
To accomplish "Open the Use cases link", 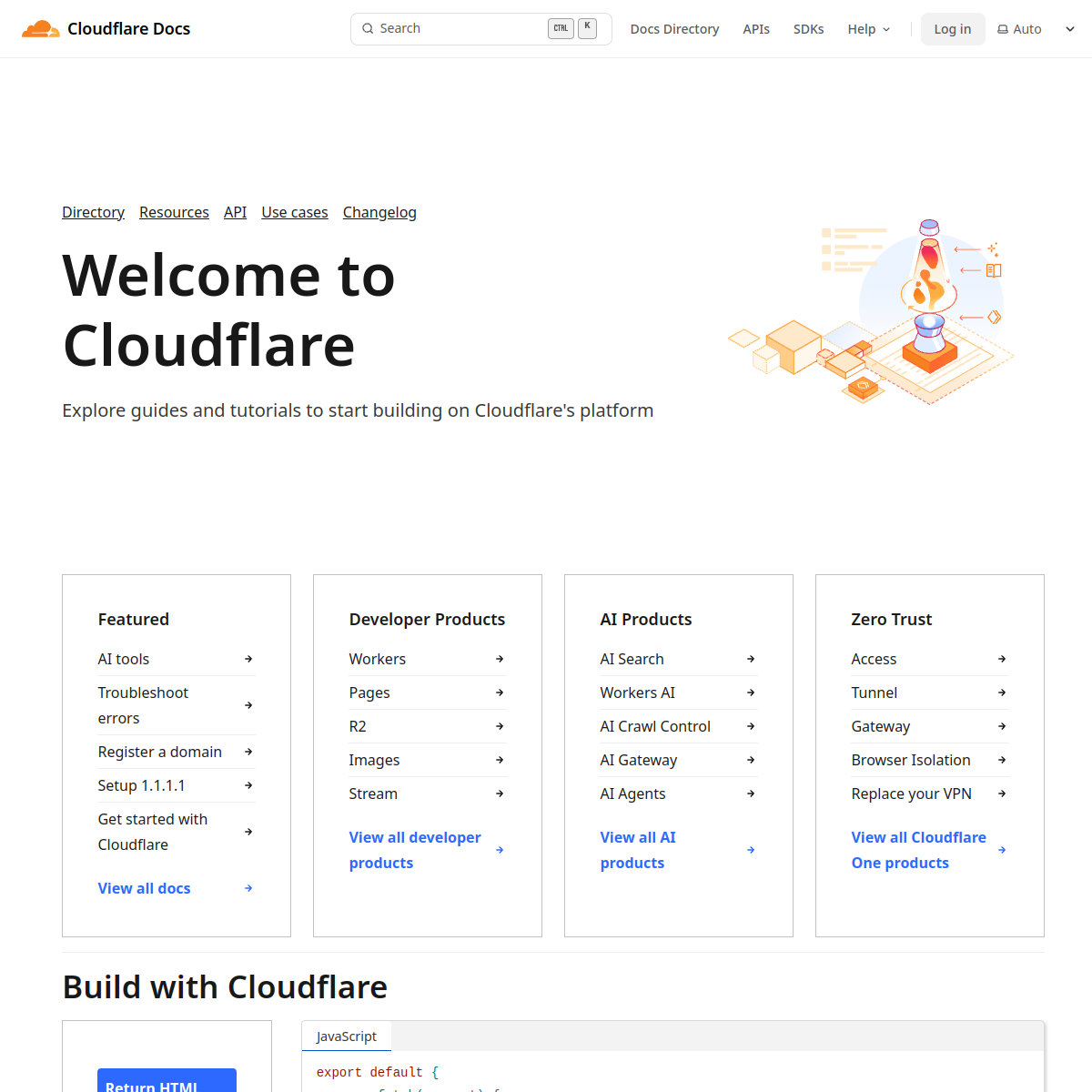I will pyautogui.click(x=294, y=212).
